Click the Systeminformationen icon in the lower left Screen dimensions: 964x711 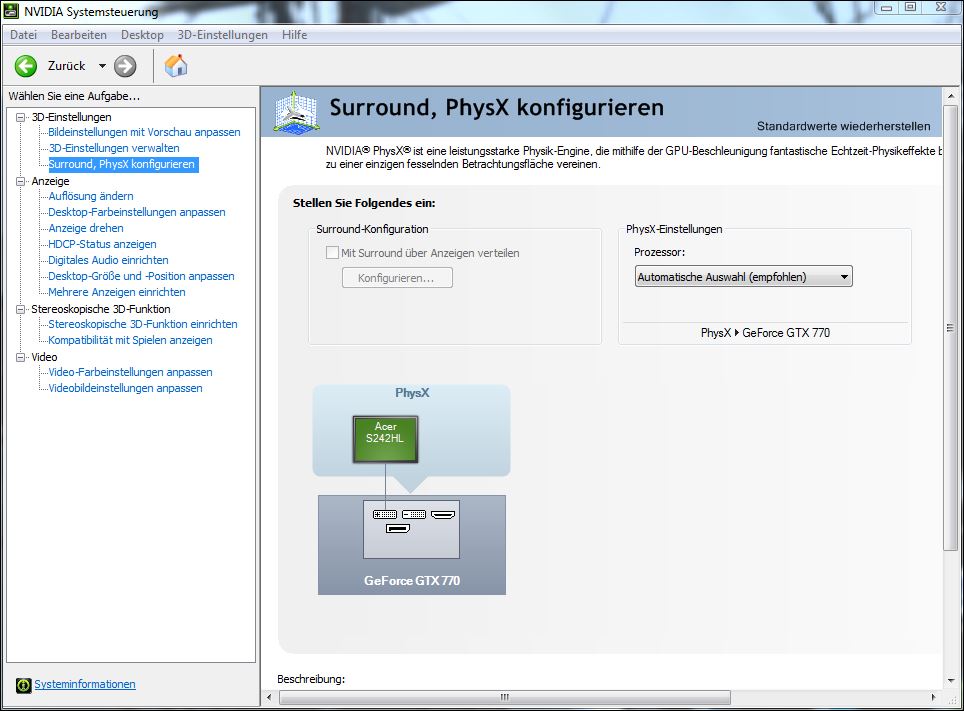[x=23, y=685]
